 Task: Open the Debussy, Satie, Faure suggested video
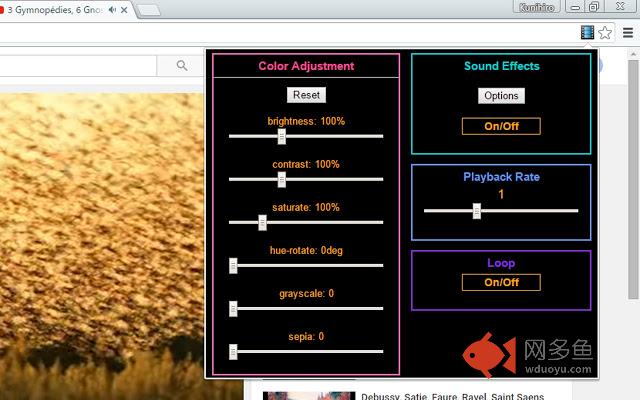(x=452, y=396)
